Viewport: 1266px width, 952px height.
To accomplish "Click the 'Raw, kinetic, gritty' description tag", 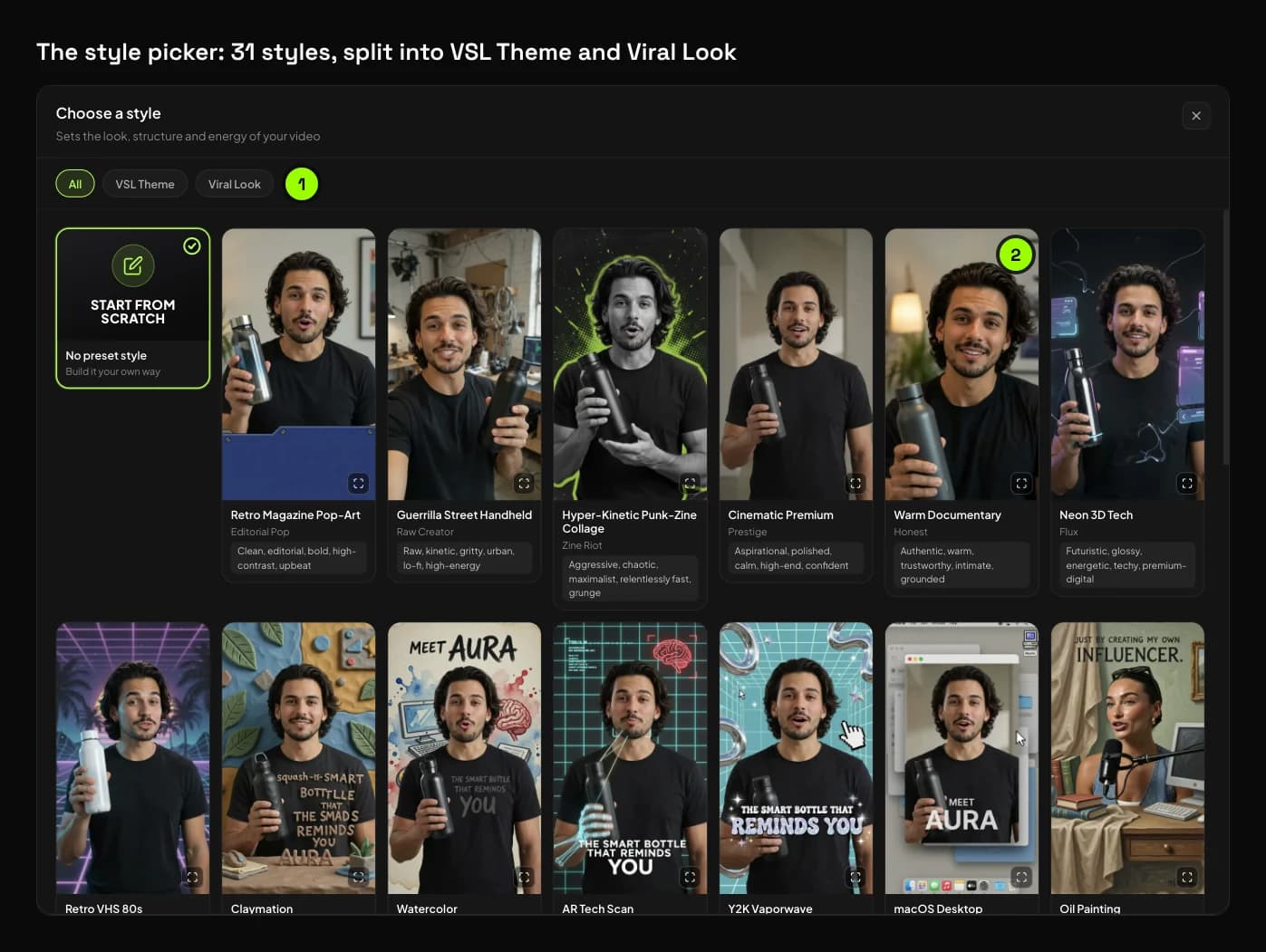I will click(464, 558).
